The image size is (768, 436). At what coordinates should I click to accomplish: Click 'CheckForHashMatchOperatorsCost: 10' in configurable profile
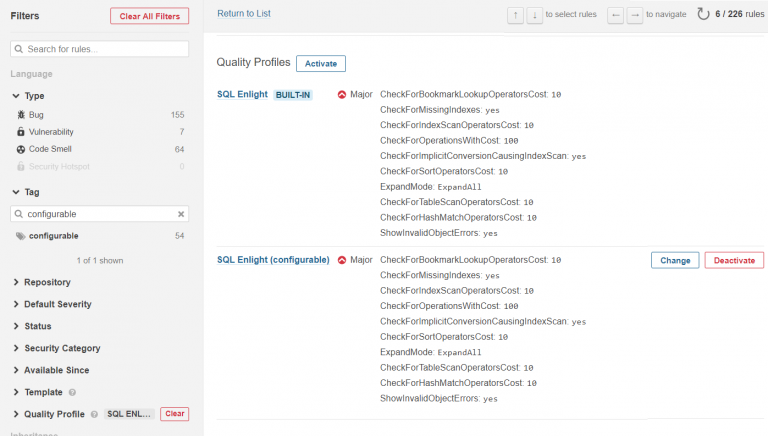pyautogui.click(x=458, y=383)
